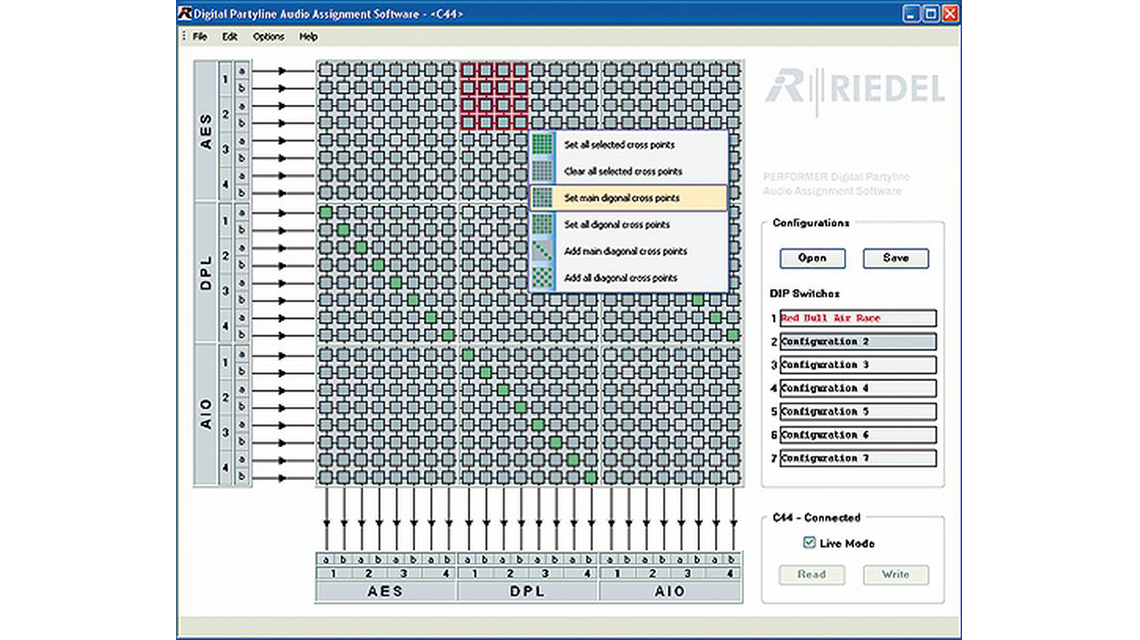Open the File menu

click(x=200, y=37)
